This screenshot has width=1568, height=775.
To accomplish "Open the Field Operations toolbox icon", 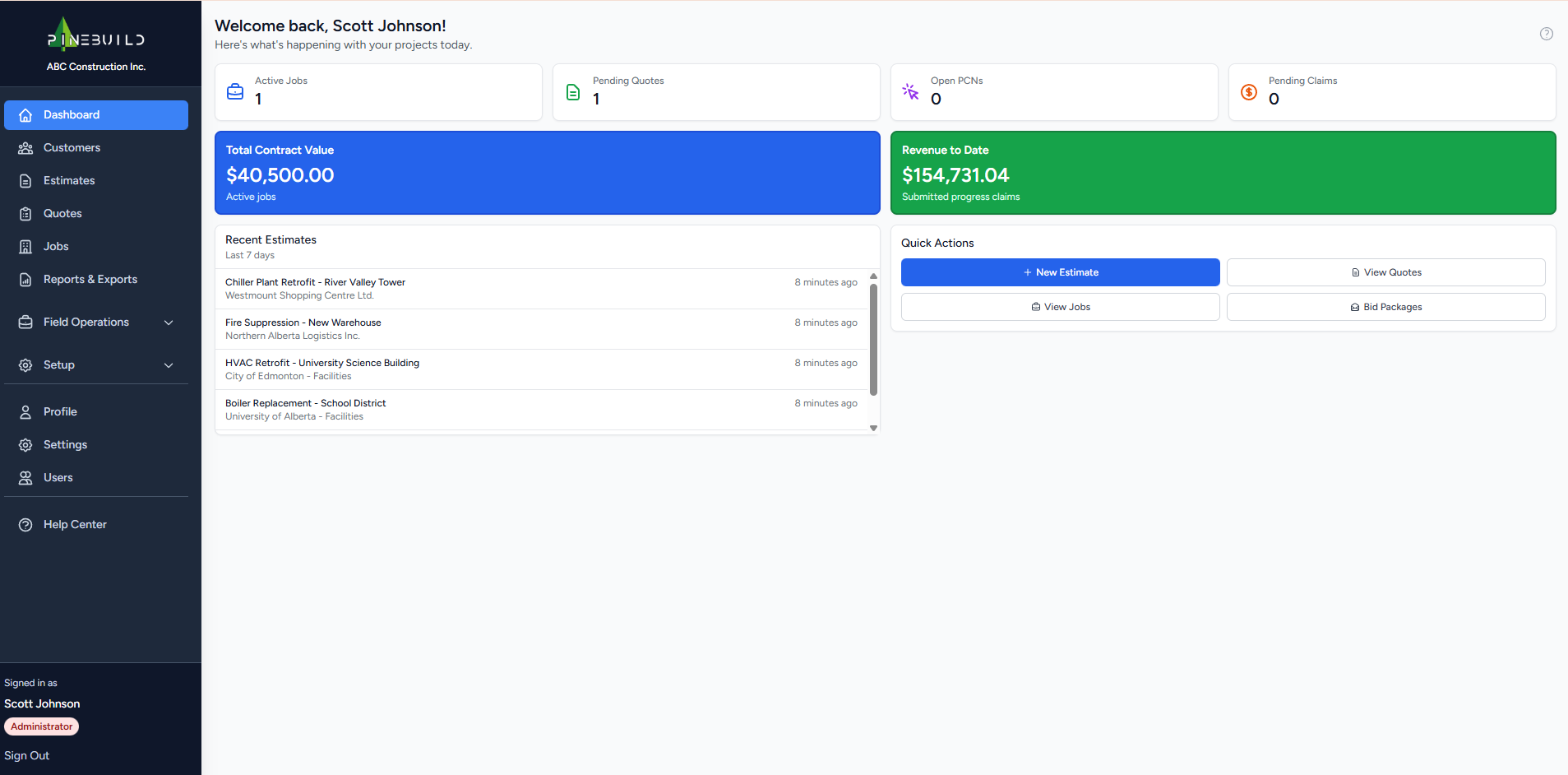I will (x=25, y=322).
